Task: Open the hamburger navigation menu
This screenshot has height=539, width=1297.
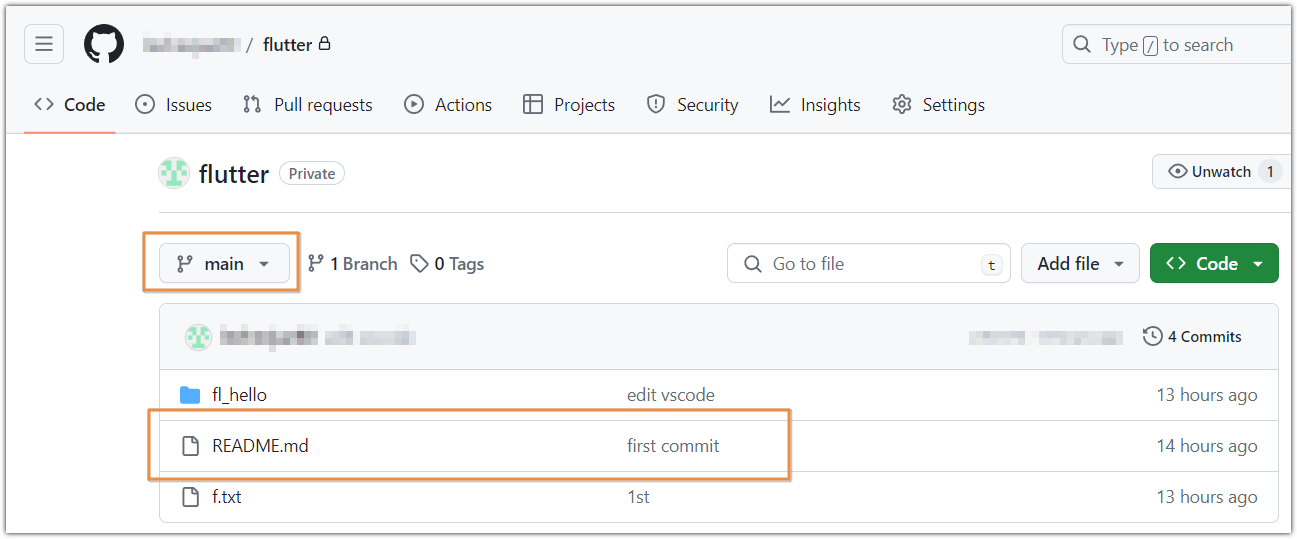Action: click(x=44, y=44)
